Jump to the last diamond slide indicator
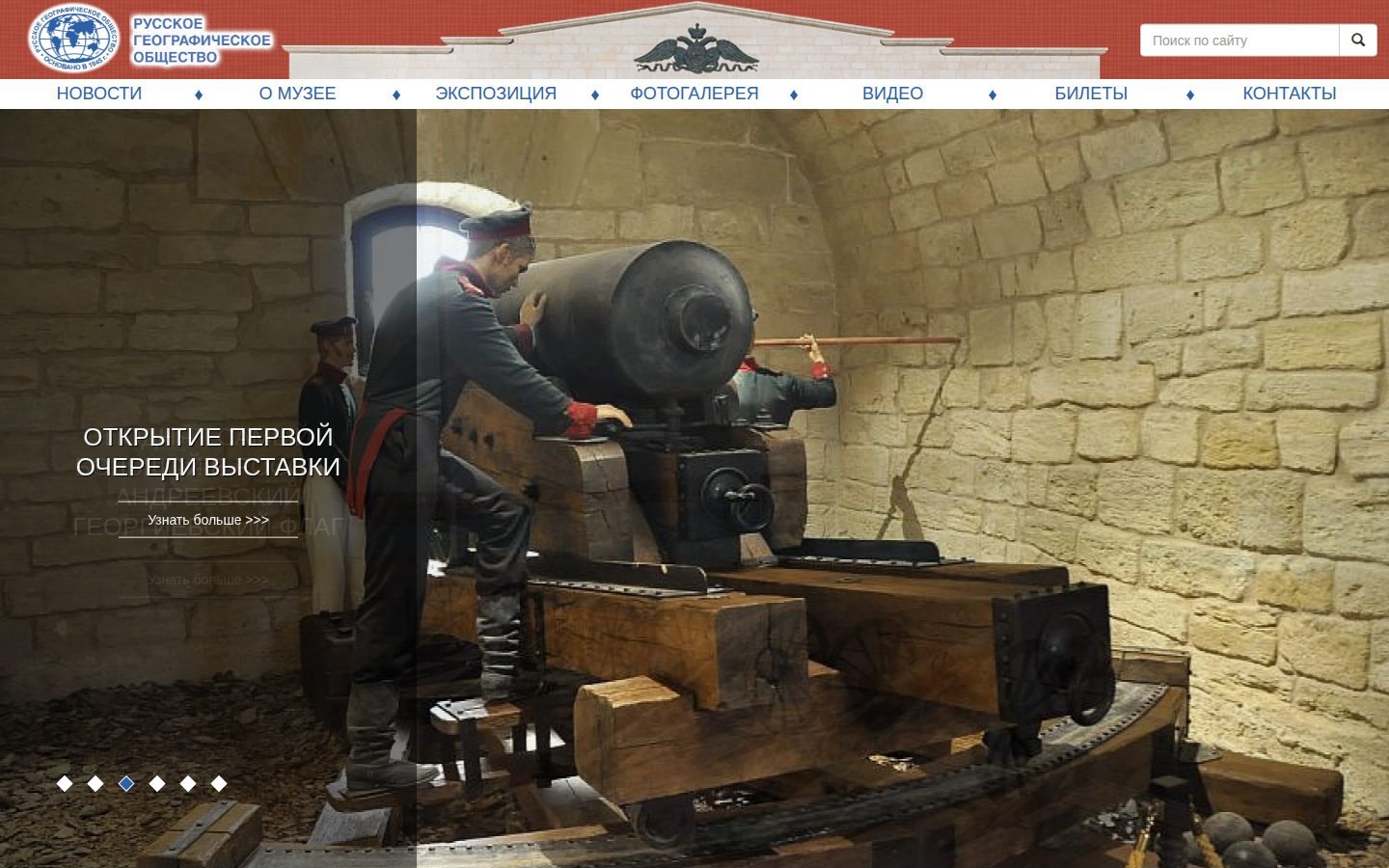 (219, 783)
